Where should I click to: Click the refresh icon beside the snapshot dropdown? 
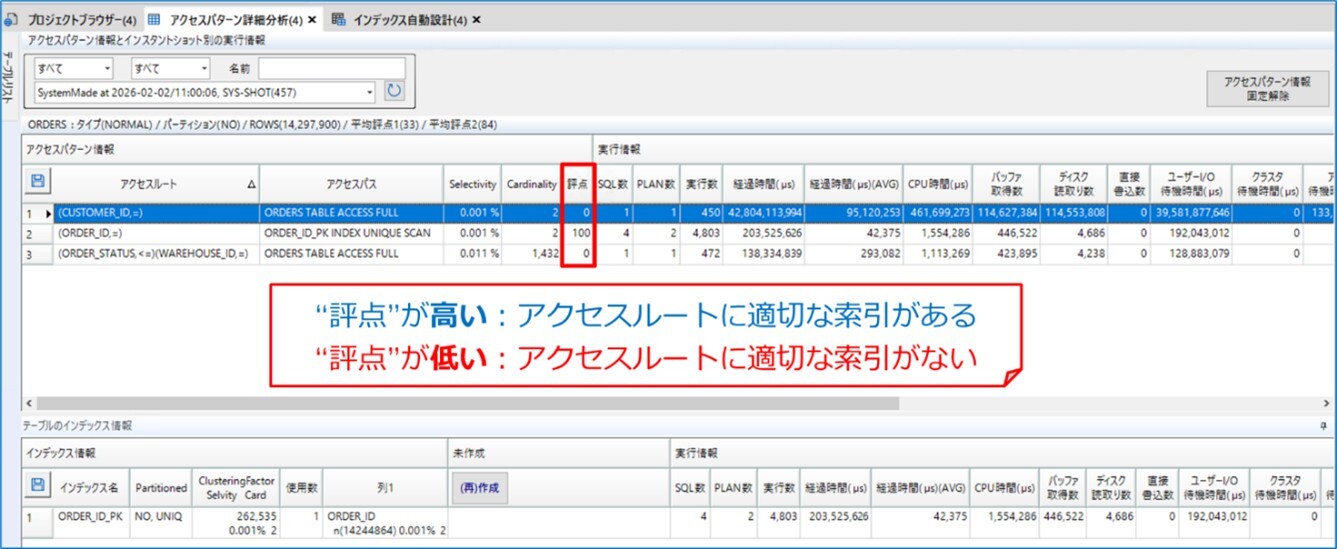(394, 92)
